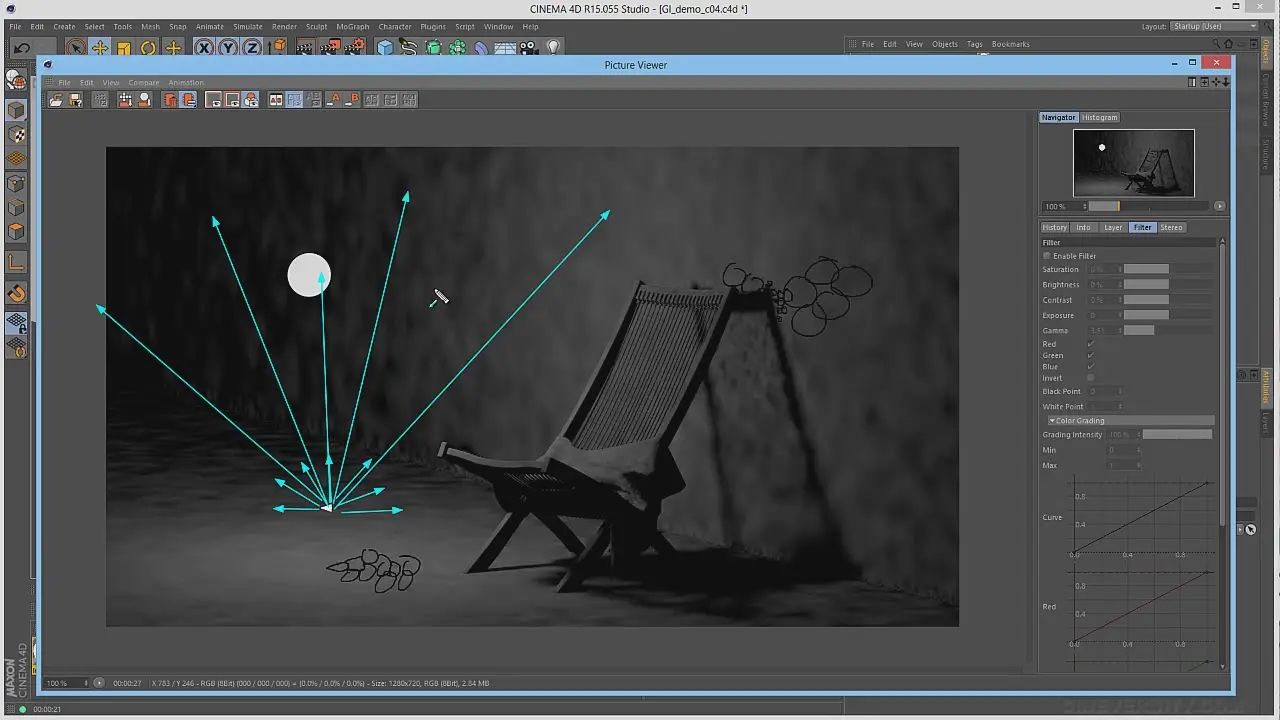The height and width of the screenshot is (720, 1280).
Task: Activate the Rotate tool
Action: tap(148, 48)
